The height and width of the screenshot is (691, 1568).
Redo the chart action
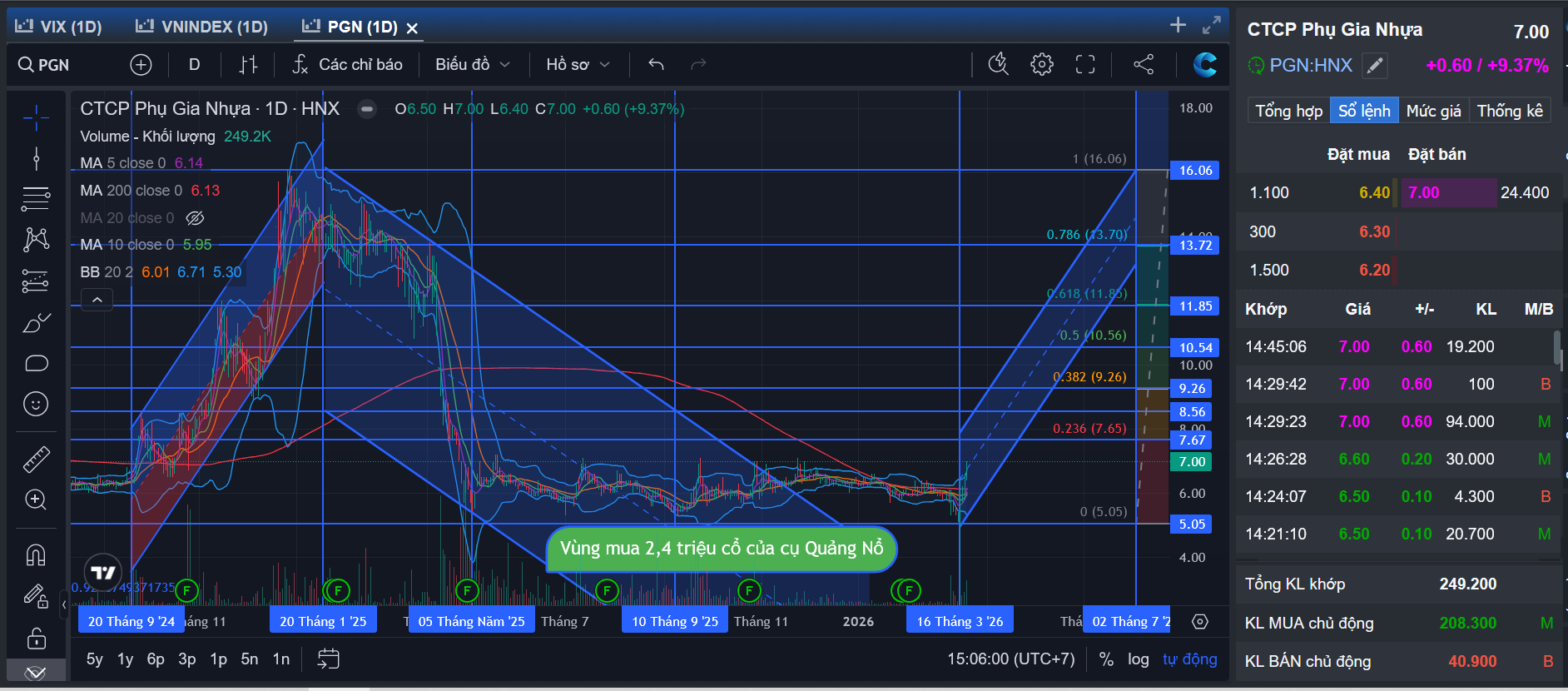click(698, 64)
